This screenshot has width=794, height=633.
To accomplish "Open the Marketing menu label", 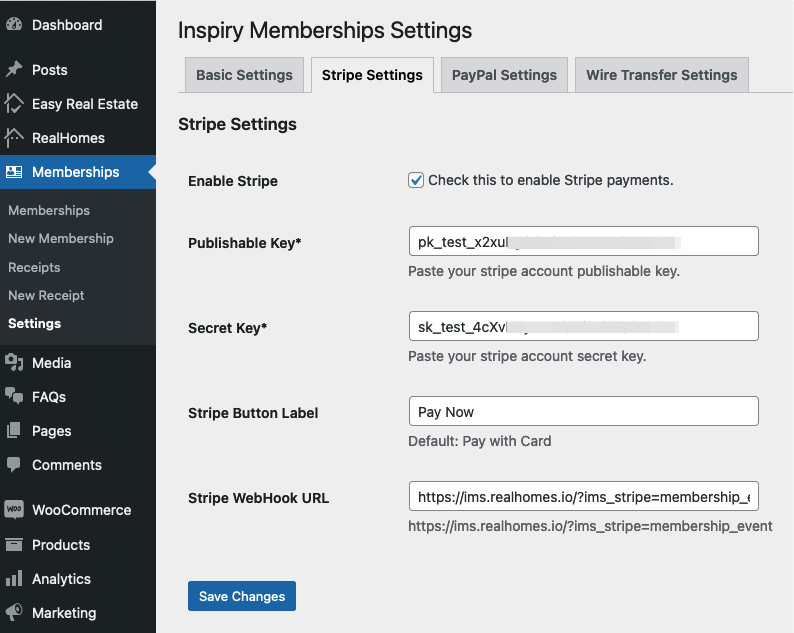I will point(64,613).
